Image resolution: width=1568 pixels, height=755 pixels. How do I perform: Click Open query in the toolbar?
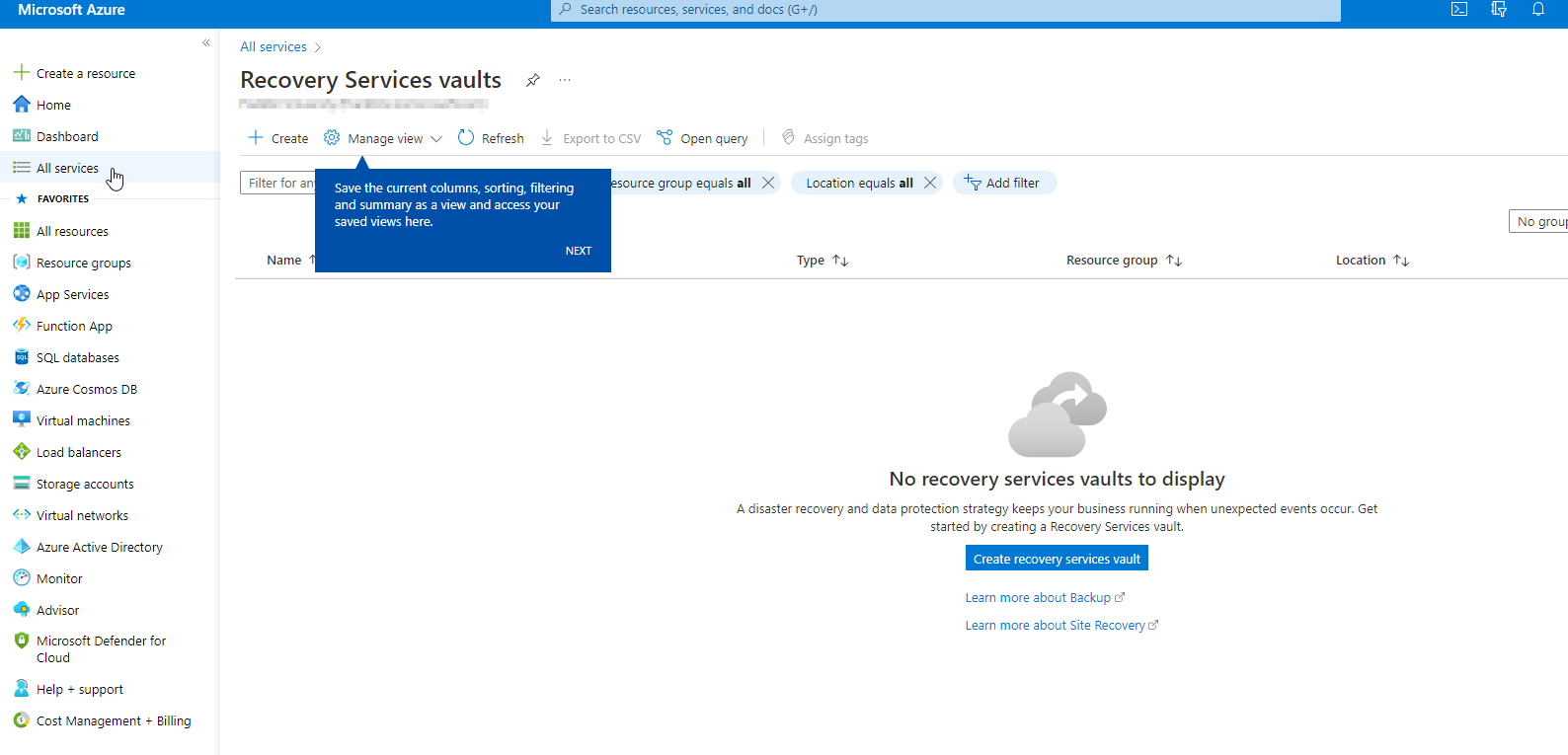tap(702, 138)
